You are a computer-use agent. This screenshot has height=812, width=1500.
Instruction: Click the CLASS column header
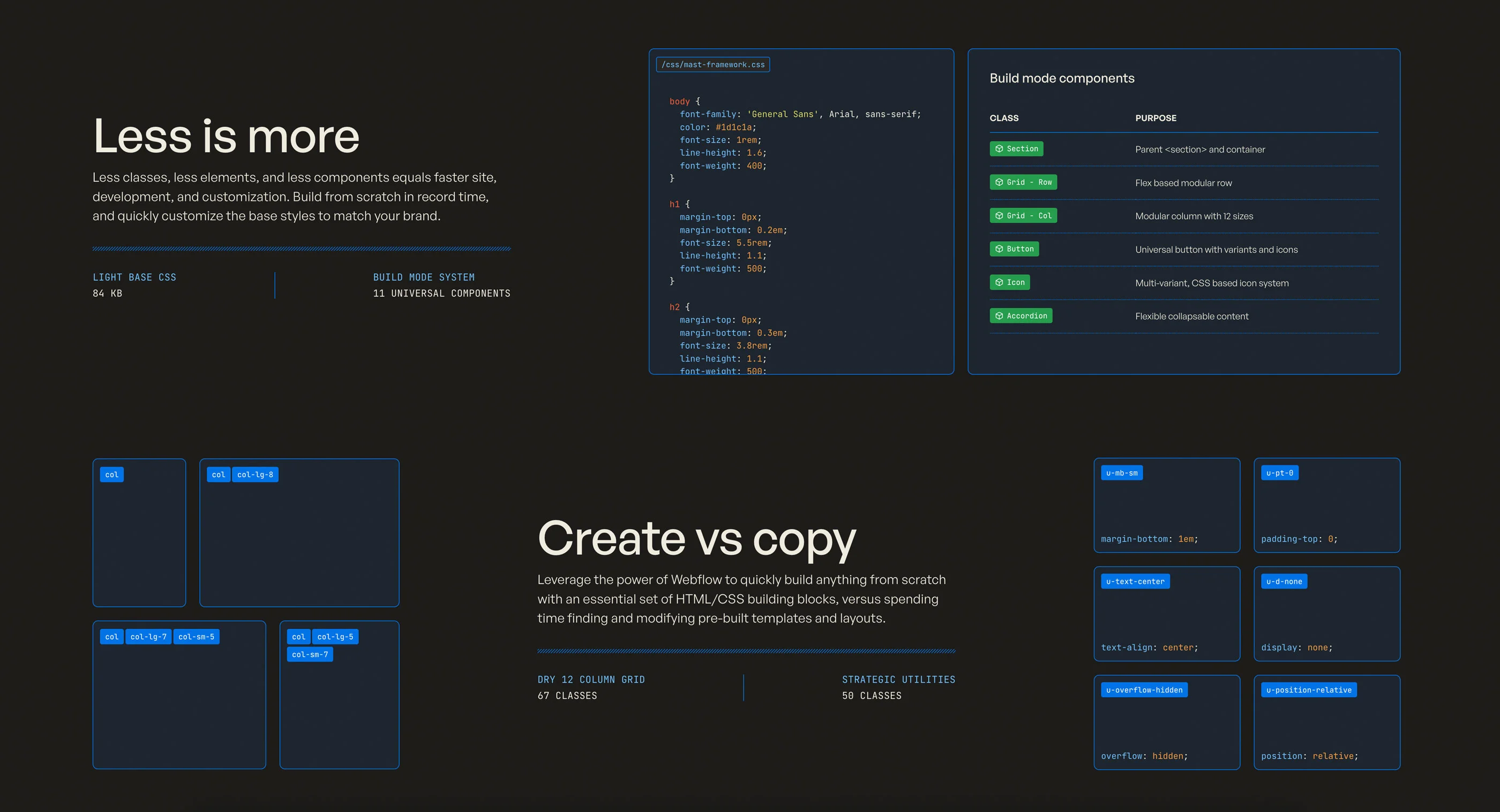click(1004, 118)
